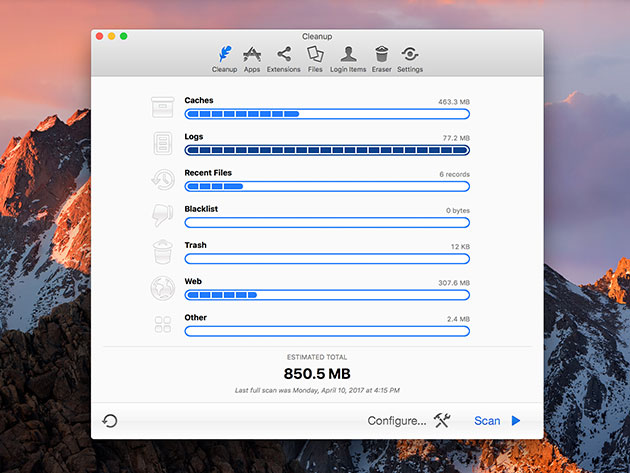Click the Other category label

tap(196, 317)
